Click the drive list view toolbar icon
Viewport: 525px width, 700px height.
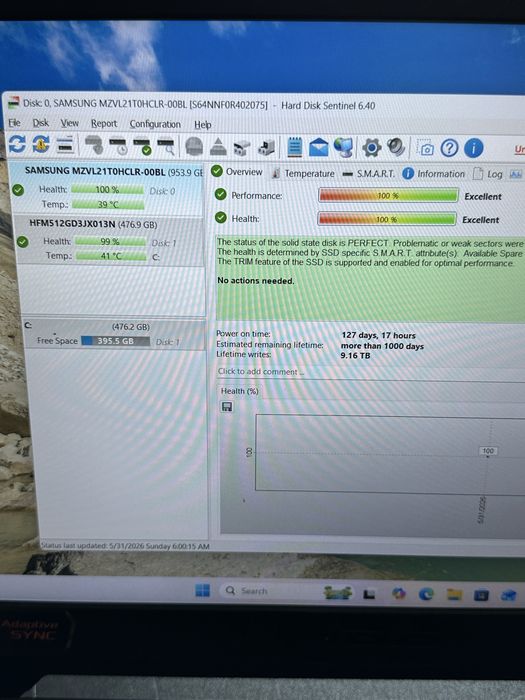65,145
